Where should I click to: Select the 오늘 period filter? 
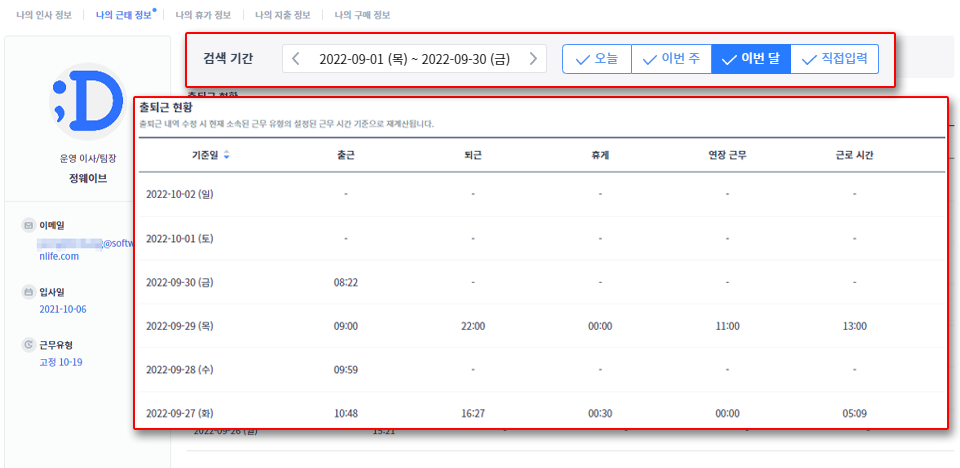(597, 59)
